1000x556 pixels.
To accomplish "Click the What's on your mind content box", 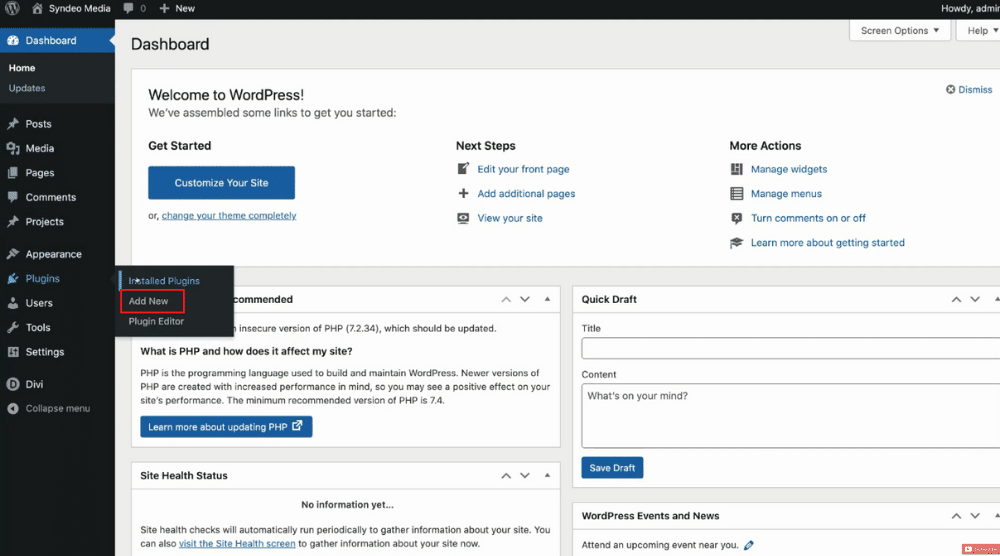I will tap(790, 416).
